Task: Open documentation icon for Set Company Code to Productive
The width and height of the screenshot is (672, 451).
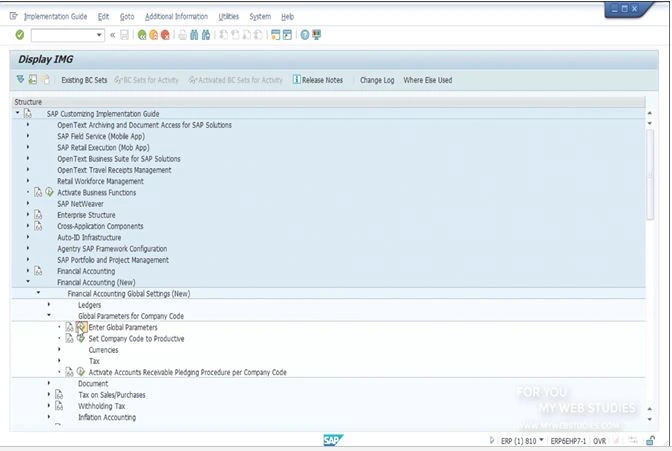Action: tap(69, 339)
